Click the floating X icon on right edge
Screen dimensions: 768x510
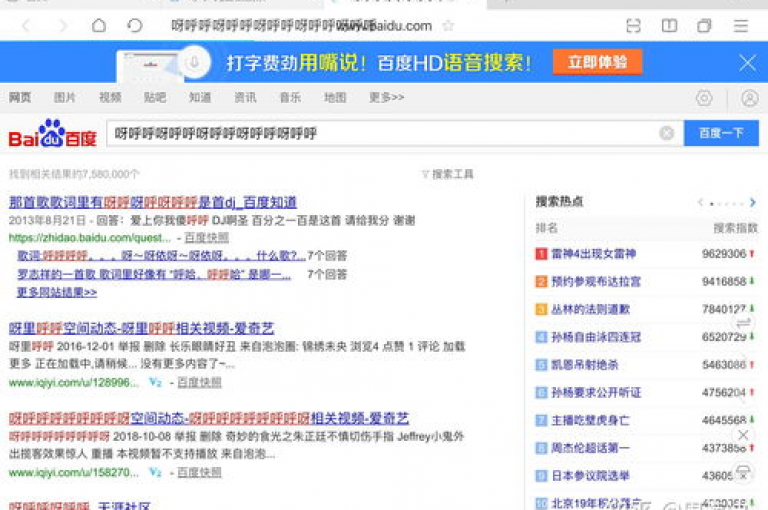[x=743, y=435]
